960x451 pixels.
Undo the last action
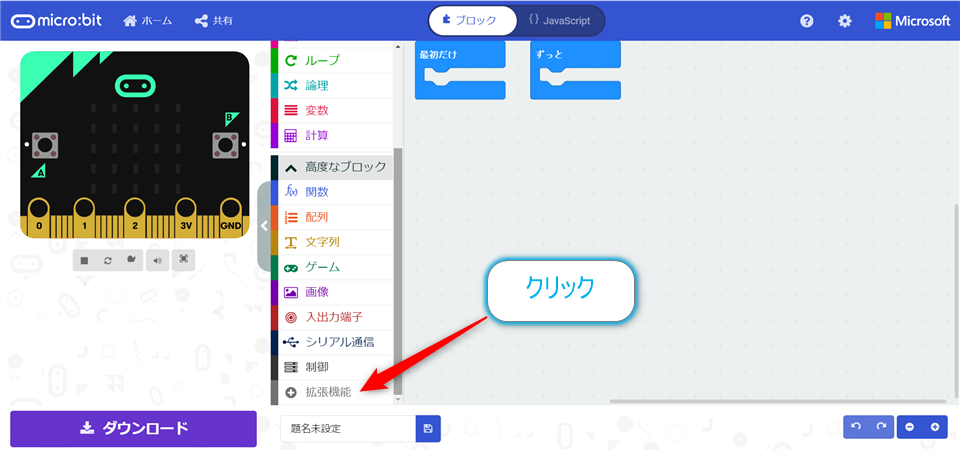coord(856,427)
